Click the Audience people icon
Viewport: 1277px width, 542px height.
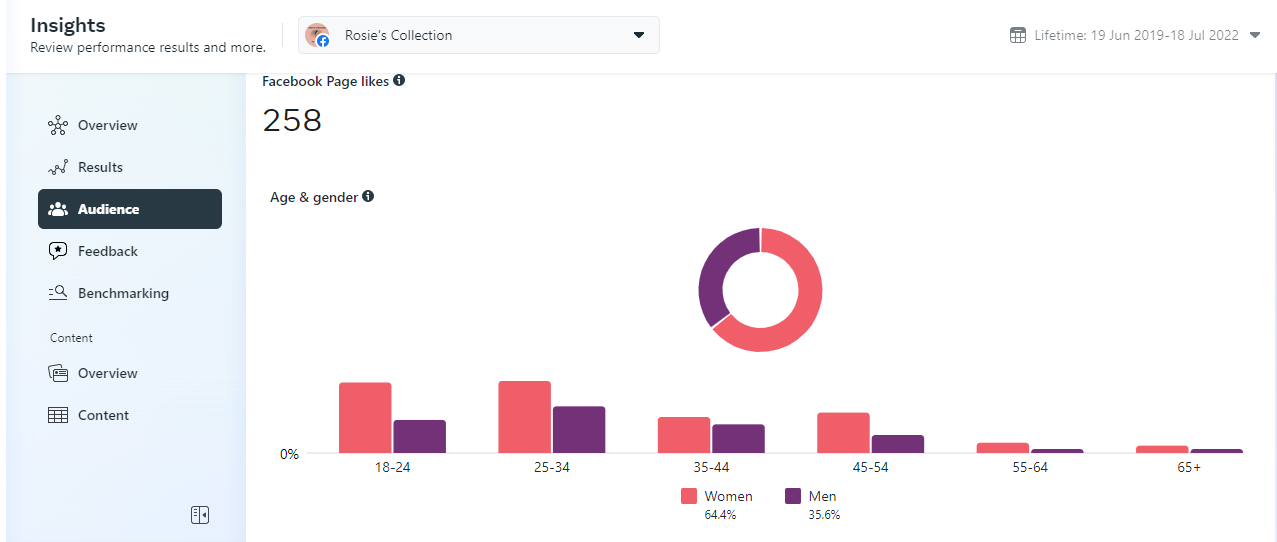pos(58,210)
